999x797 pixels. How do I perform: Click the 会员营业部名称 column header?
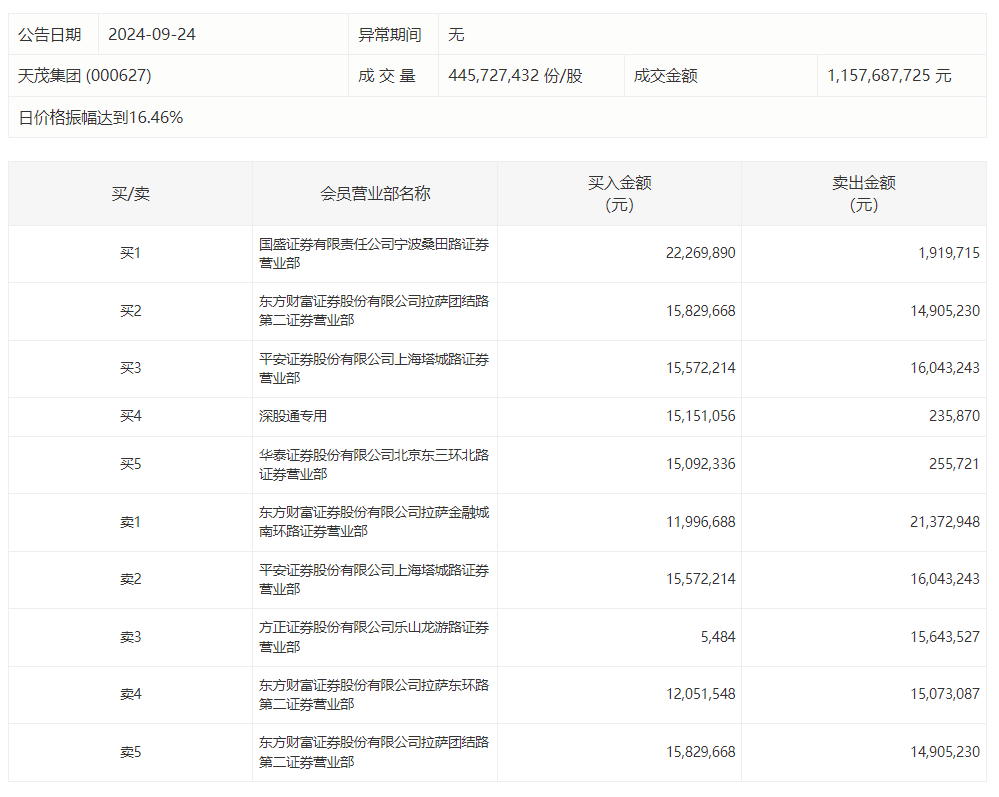pos(375,194)
